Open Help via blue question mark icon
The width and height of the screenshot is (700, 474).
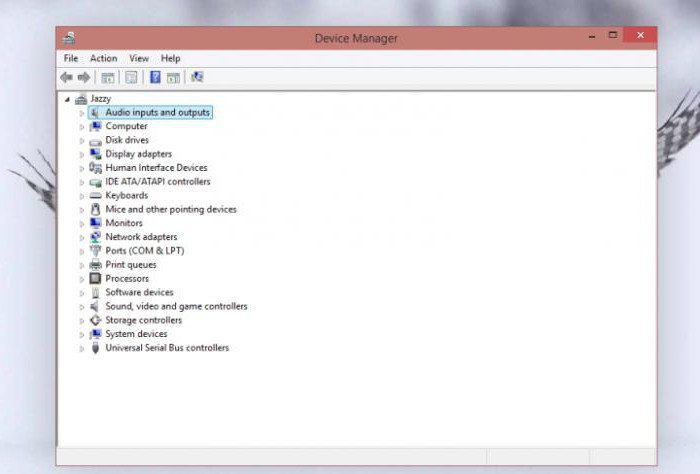(155, 77)
